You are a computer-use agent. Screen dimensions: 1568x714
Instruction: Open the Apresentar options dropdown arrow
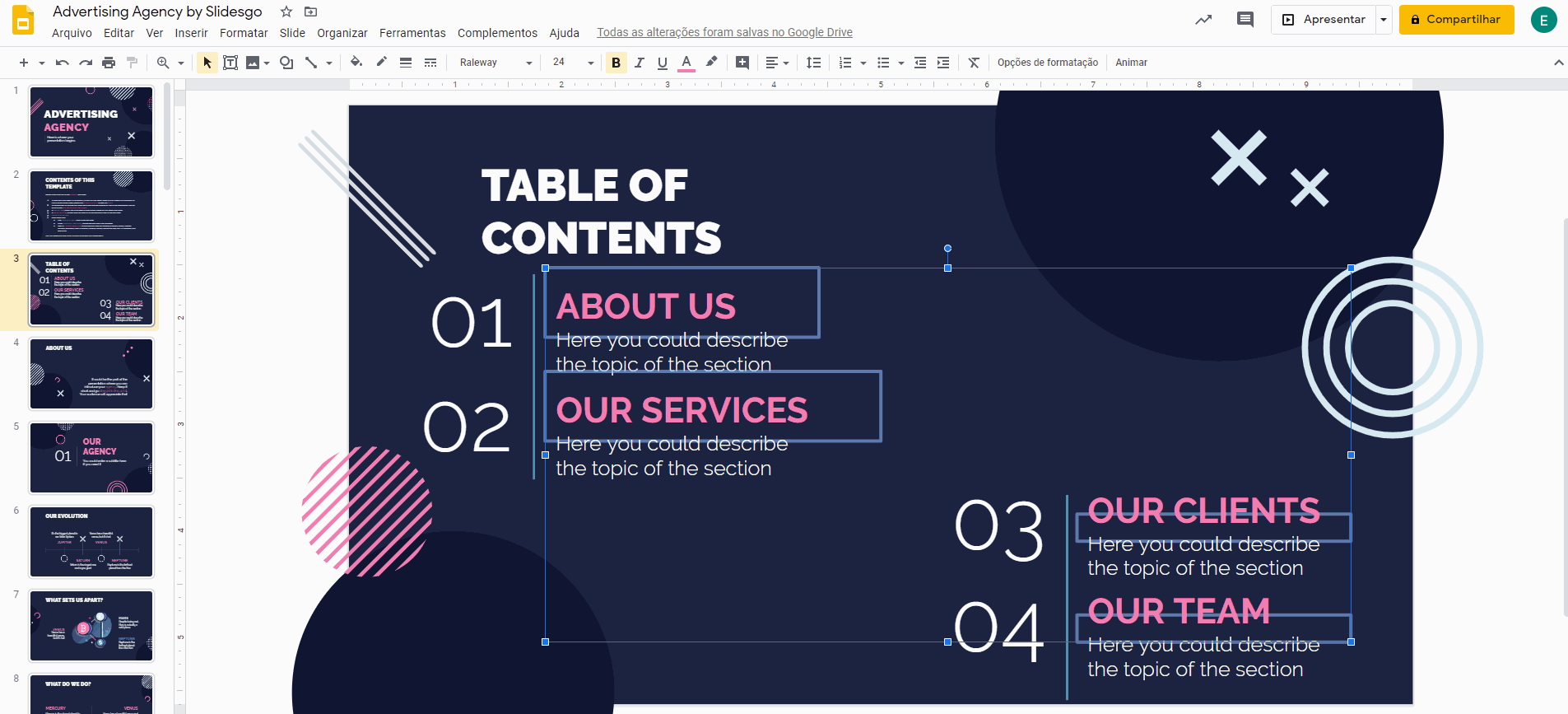pyautogui.click(x=1384, y=20)
